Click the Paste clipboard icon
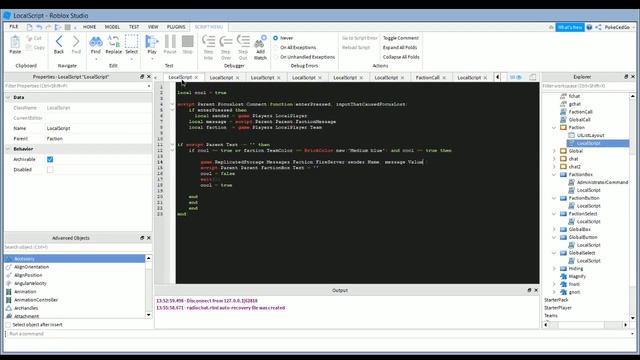Screen dimensions: 640x360 (15, 42)
